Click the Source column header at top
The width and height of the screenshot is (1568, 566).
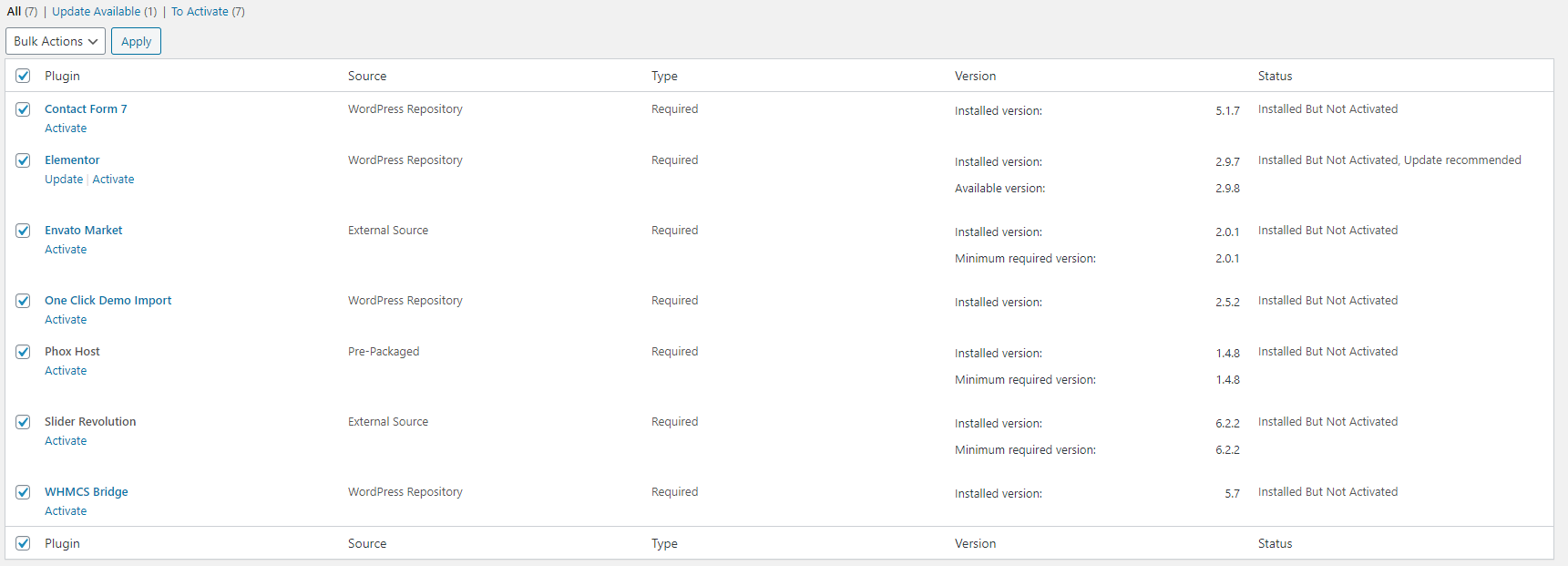367,76
